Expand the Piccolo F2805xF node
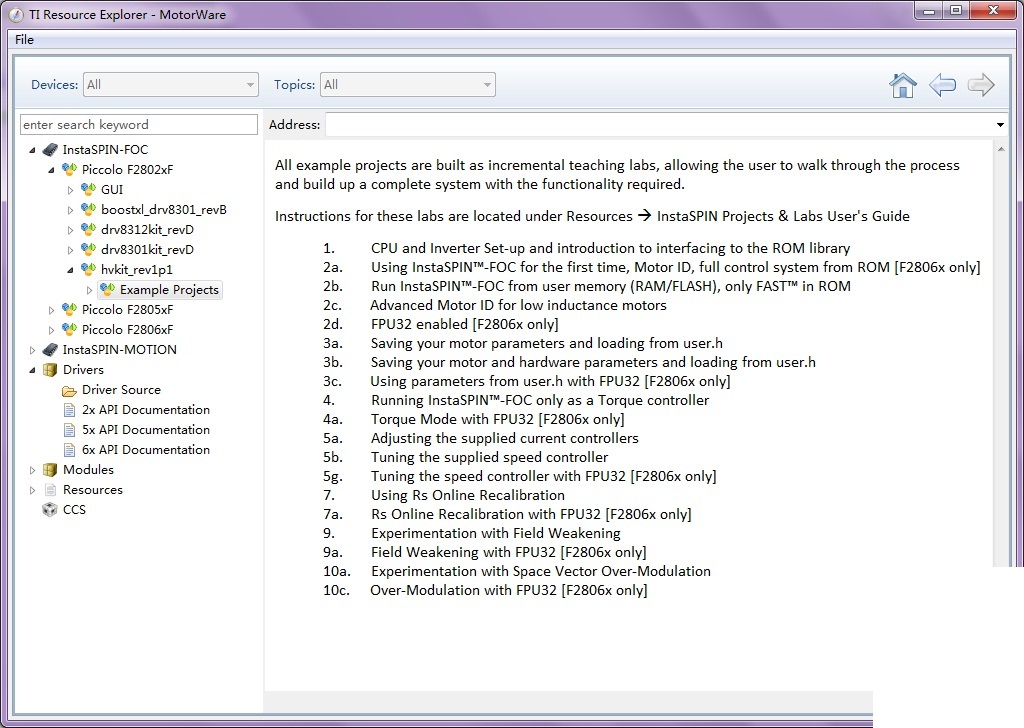Viewport: 1024px width, 728px height. point(52,310)
